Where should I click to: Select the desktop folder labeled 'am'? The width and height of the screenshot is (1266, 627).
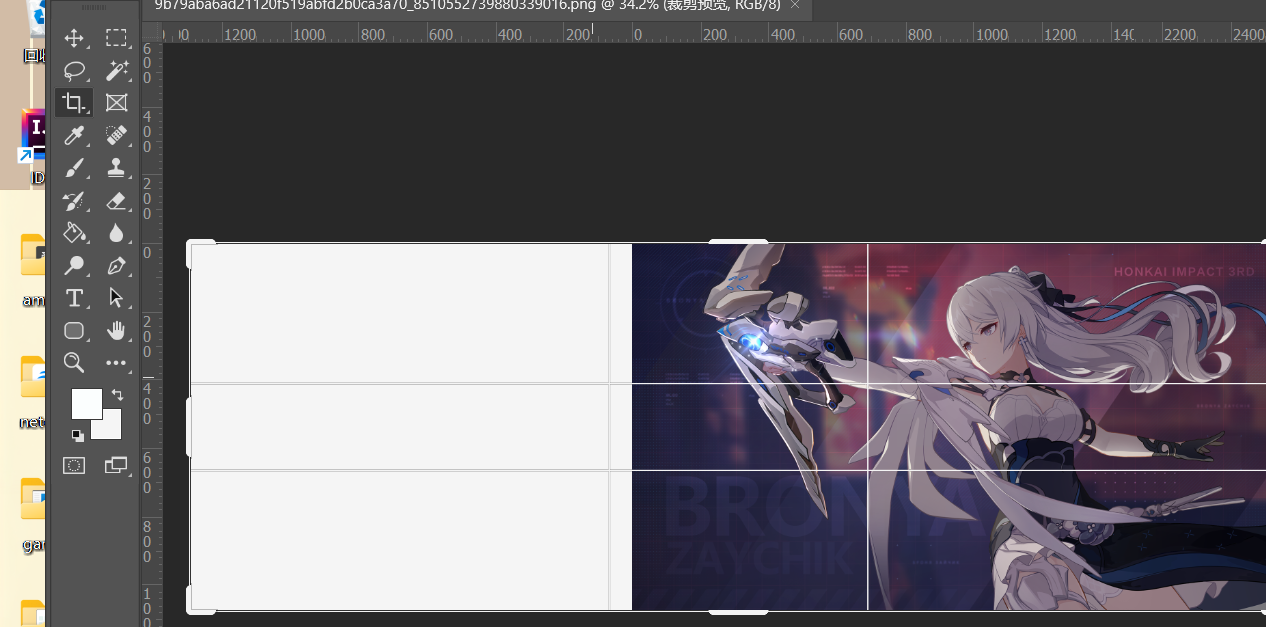pyautogui.click(x=33, y=271)
